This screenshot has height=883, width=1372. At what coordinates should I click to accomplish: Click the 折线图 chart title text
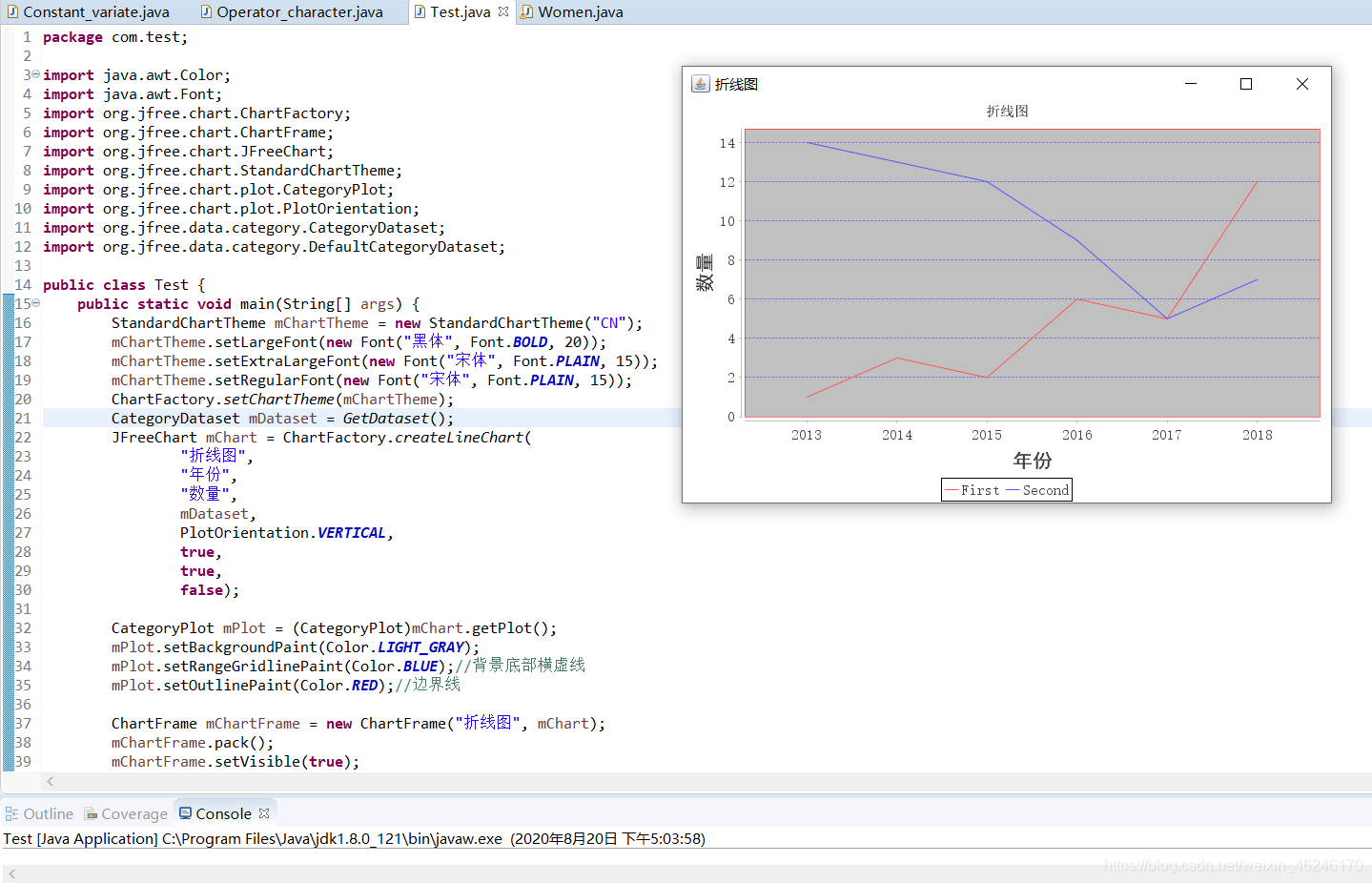pos(1007,112)
